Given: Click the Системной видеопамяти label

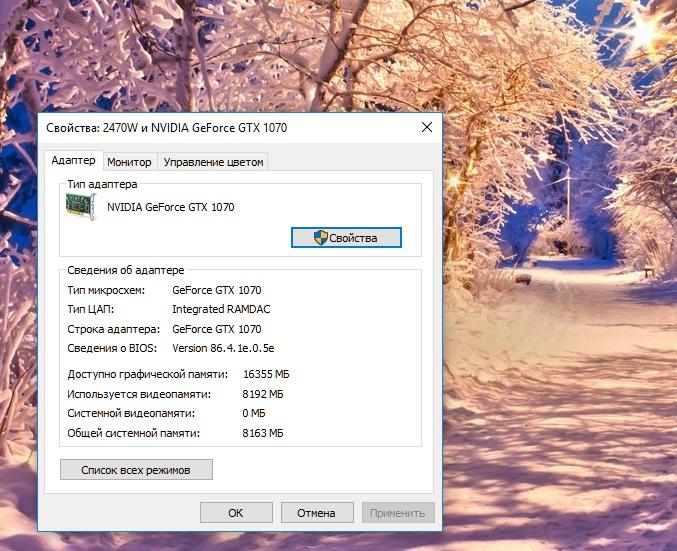Looking at the screenshot, I should tap(131, 413).
